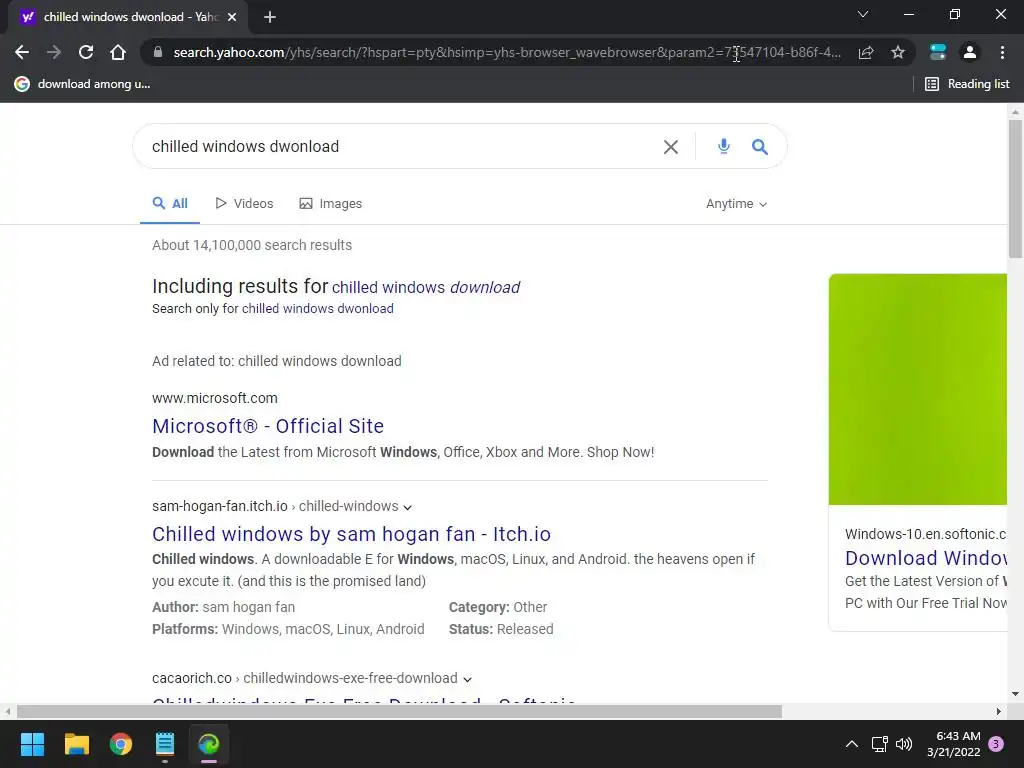Open the profile account icon
This screenshot has width=1024, height=768.
pyautogui.click(x=970, y=52)
